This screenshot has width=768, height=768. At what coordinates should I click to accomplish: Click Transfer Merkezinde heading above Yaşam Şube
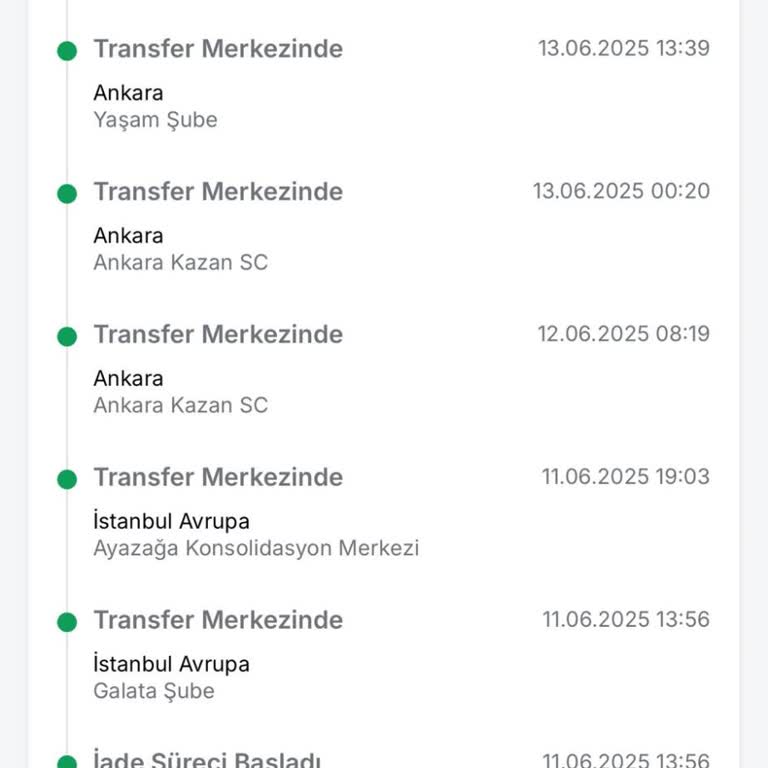tap(218, 49)
